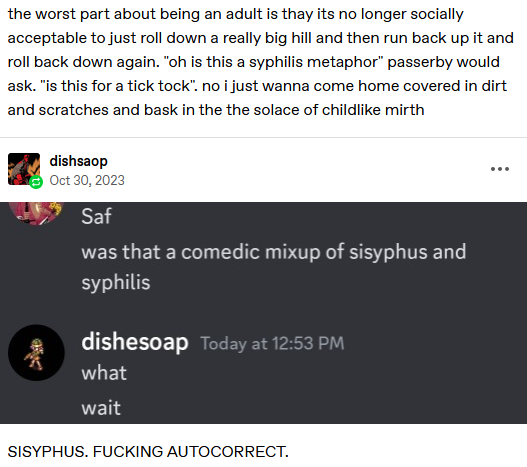Click the "wait" chat message
527x467 pixels.
(101, 408)
